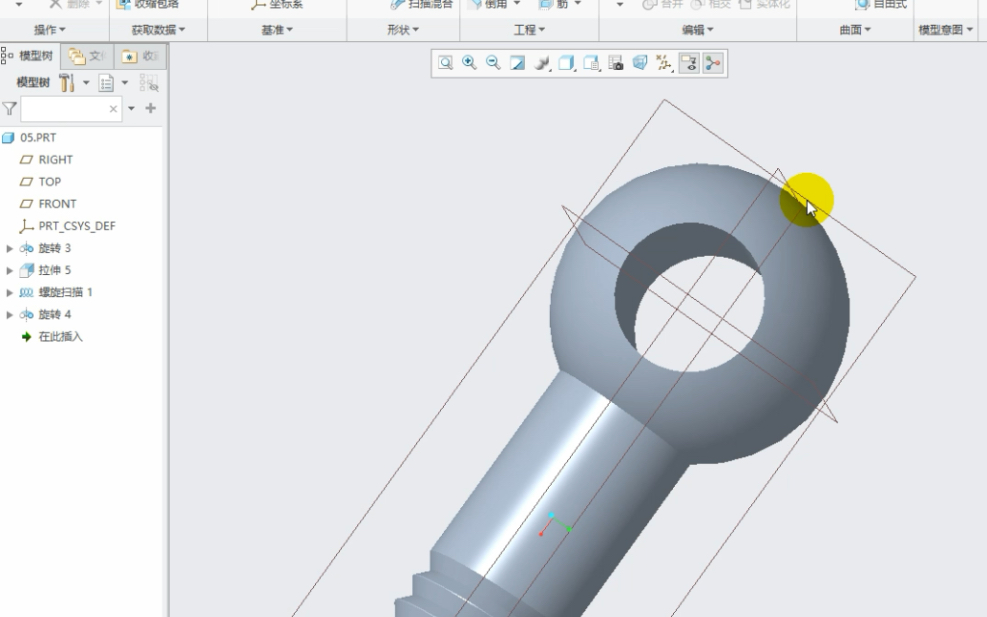Expand the 螺旋扫描 1 feature node
The width and height of the screenshot is (987, 617).
[x=10, y=292]
